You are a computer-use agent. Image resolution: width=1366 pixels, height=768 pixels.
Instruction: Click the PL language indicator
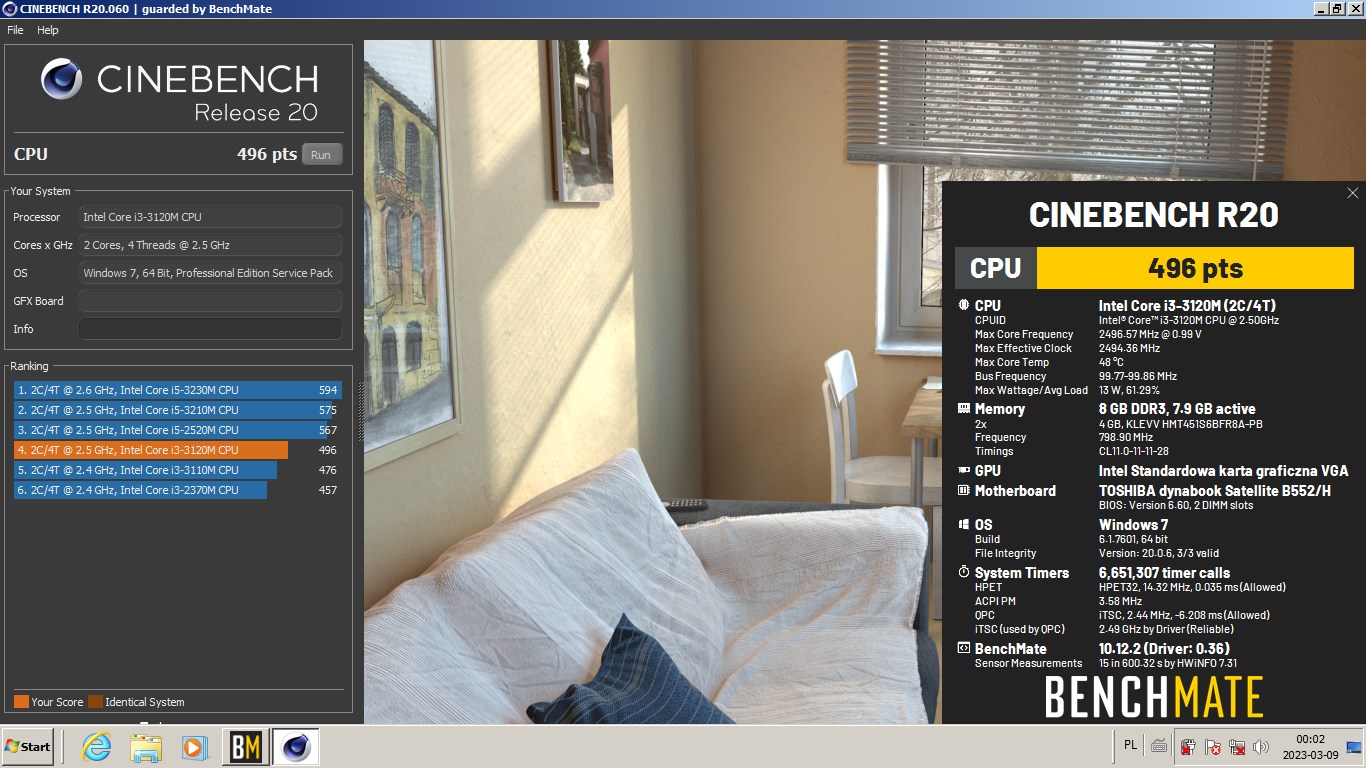pyautogui.click(x=1131, y=745)
